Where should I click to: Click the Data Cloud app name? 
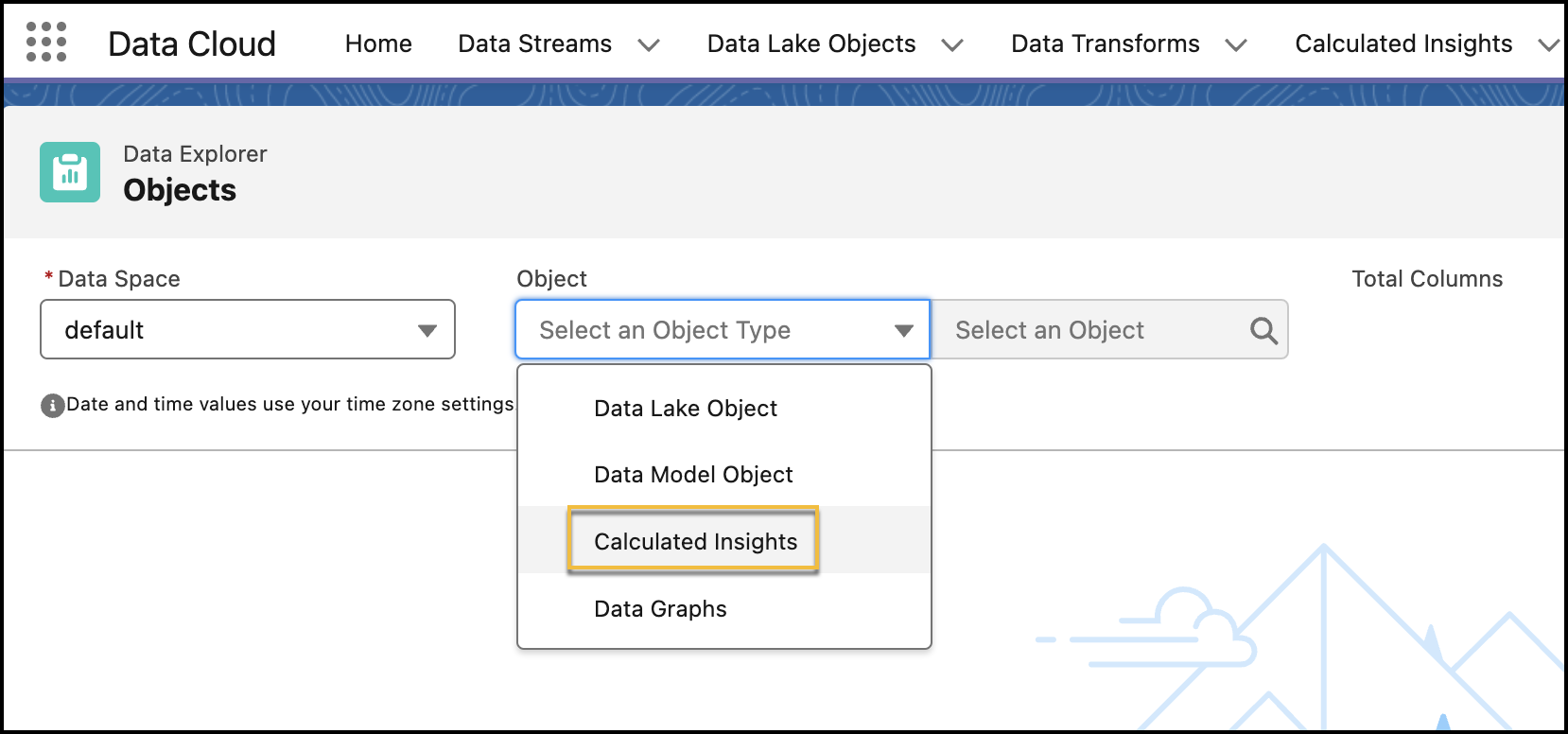[192, 44]
